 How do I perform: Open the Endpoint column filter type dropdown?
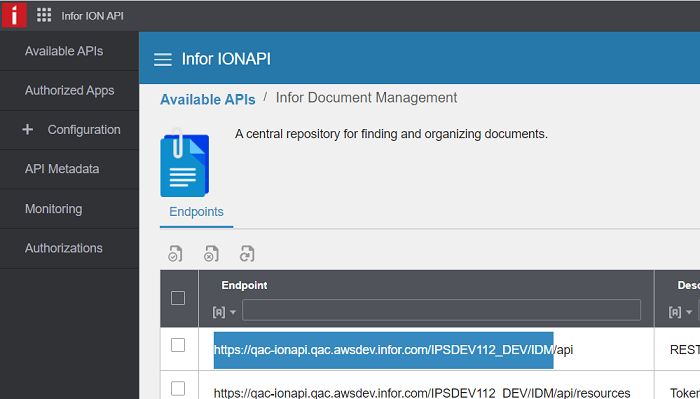224,312
